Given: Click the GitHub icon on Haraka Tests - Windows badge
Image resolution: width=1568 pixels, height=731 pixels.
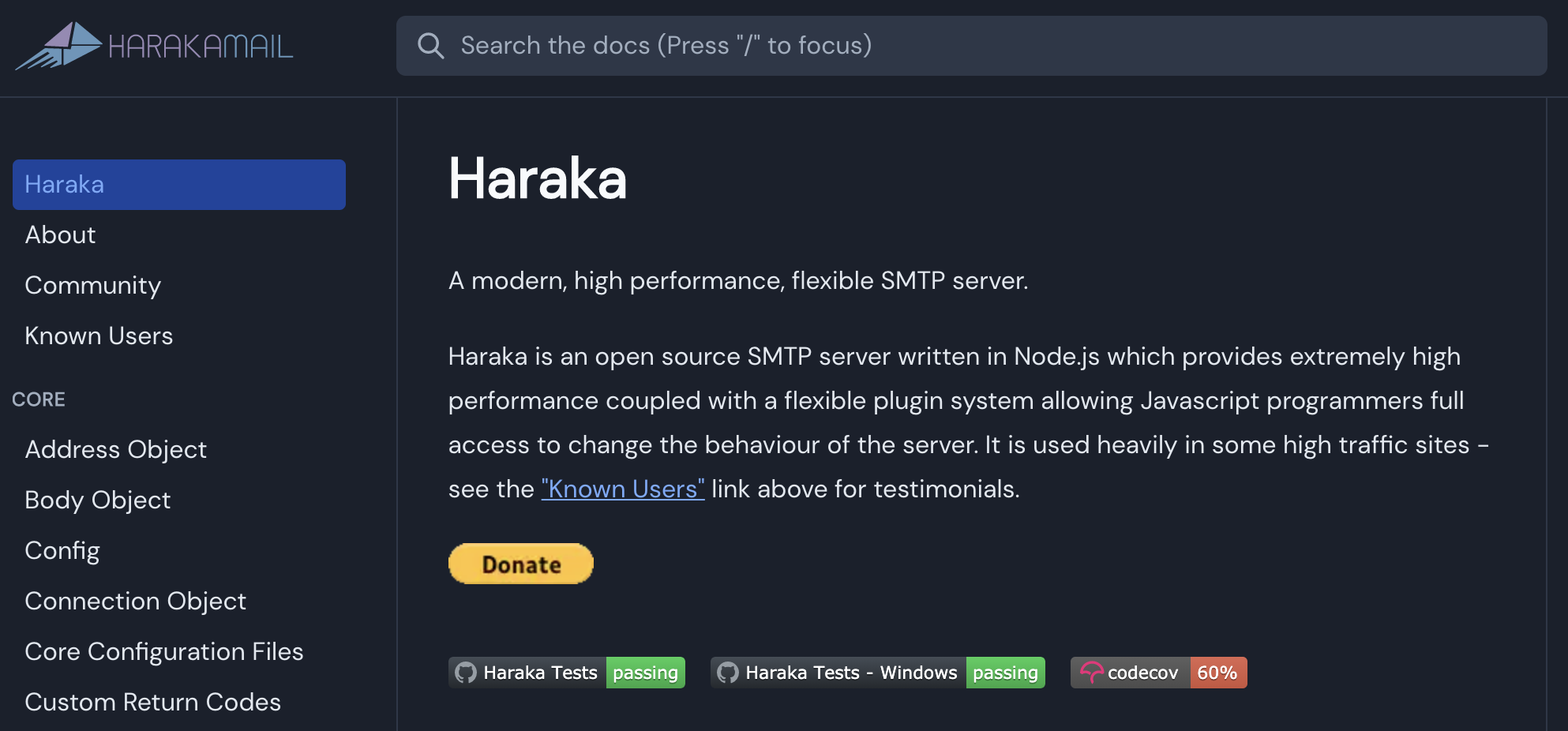Looking at the screenshot, I should [x=728, y=673].
